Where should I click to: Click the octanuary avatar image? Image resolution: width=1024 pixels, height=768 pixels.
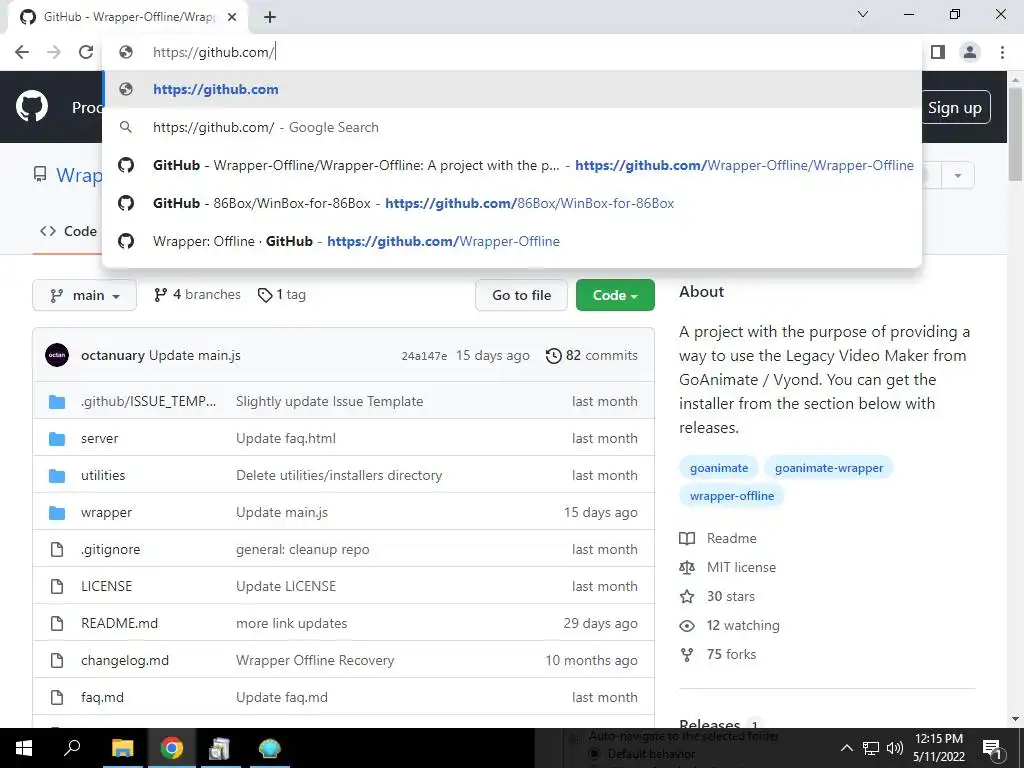(x=57, y=355)
